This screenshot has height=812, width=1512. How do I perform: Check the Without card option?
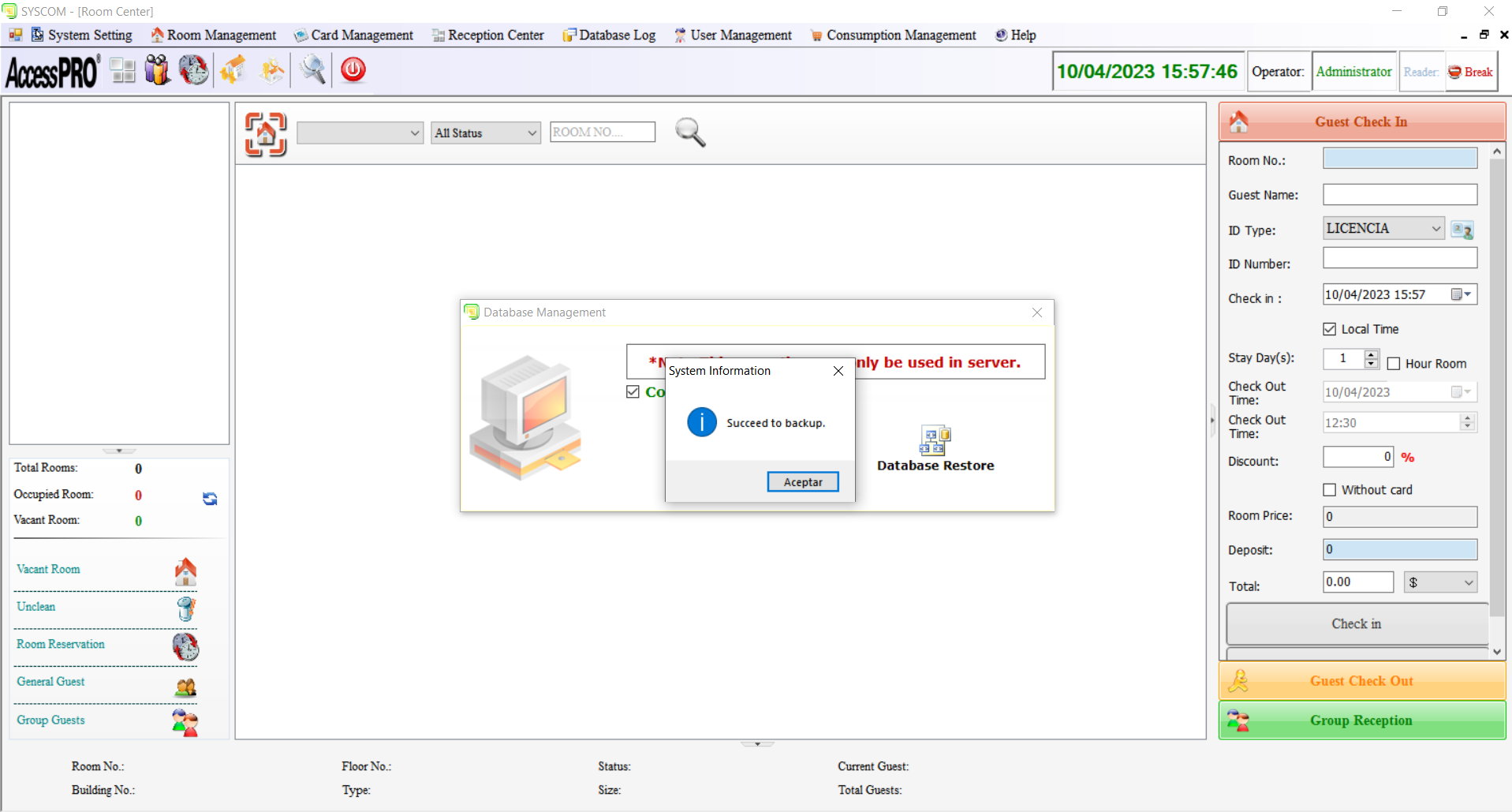[x=1330, y=490]
